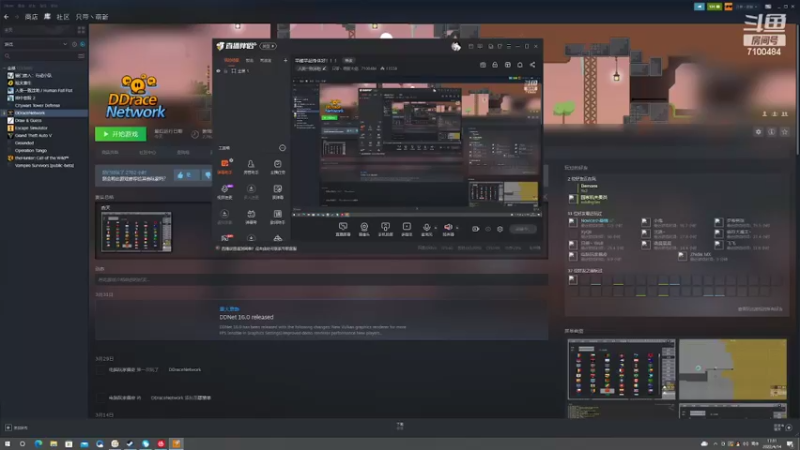The height and width of the screenshot is (450, 800).
Task: Open the third-row rightmost toolbox tool
Action: pos(277,216)
